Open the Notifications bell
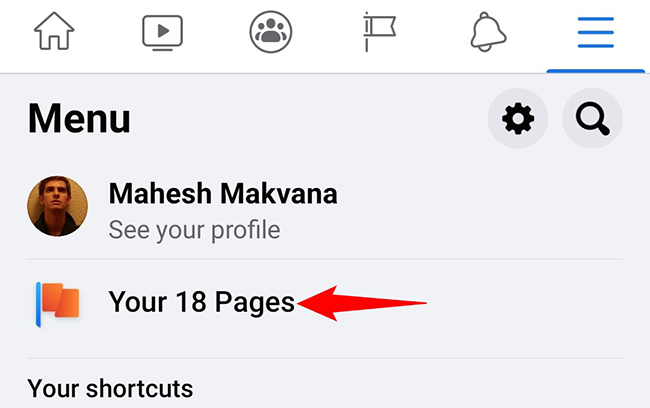The width and height of the screenshot is (650, 408). (x=487, y=32)
